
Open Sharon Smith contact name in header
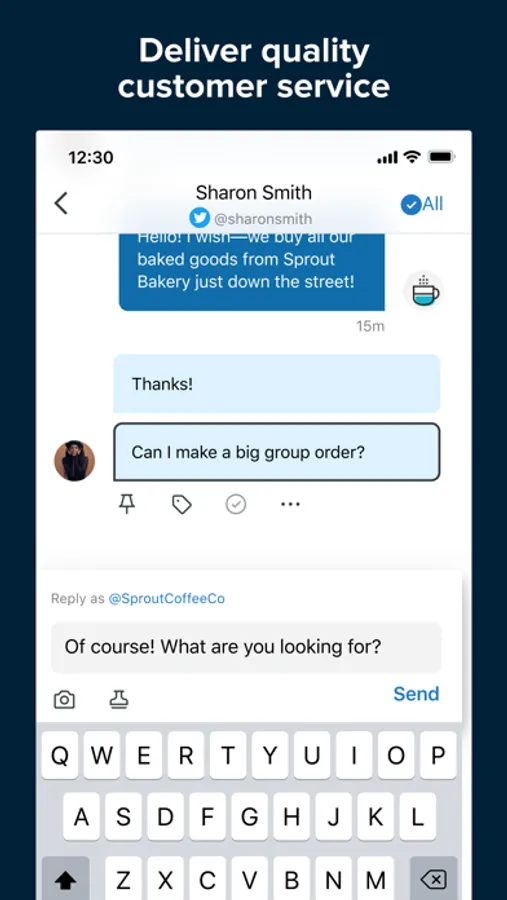click(253, 192)
